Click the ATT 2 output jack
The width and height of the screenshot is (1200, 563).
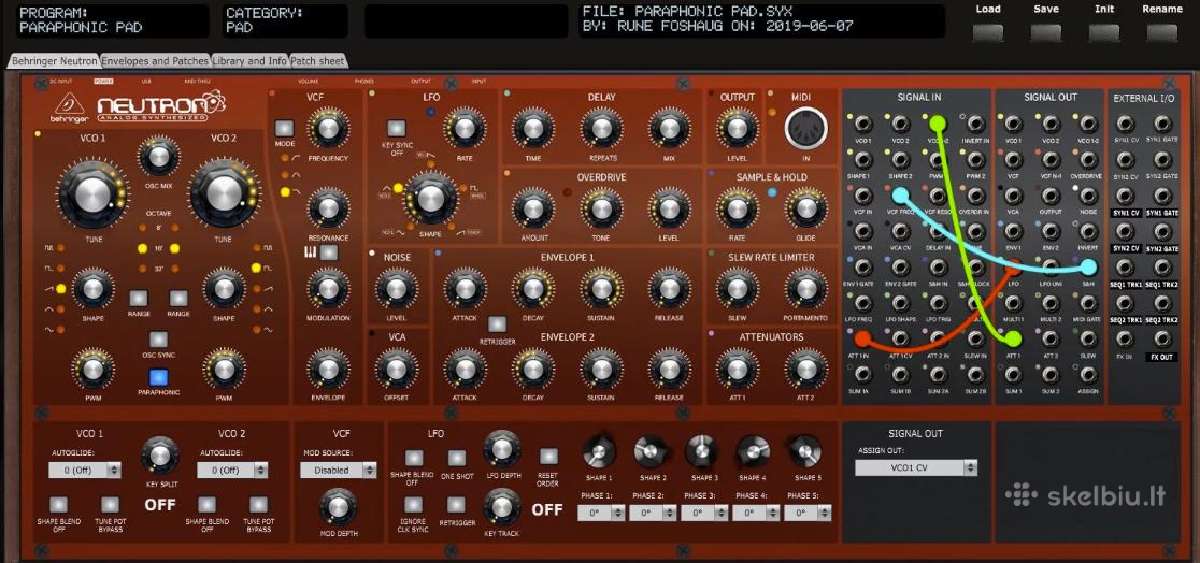pos(1050,338)
